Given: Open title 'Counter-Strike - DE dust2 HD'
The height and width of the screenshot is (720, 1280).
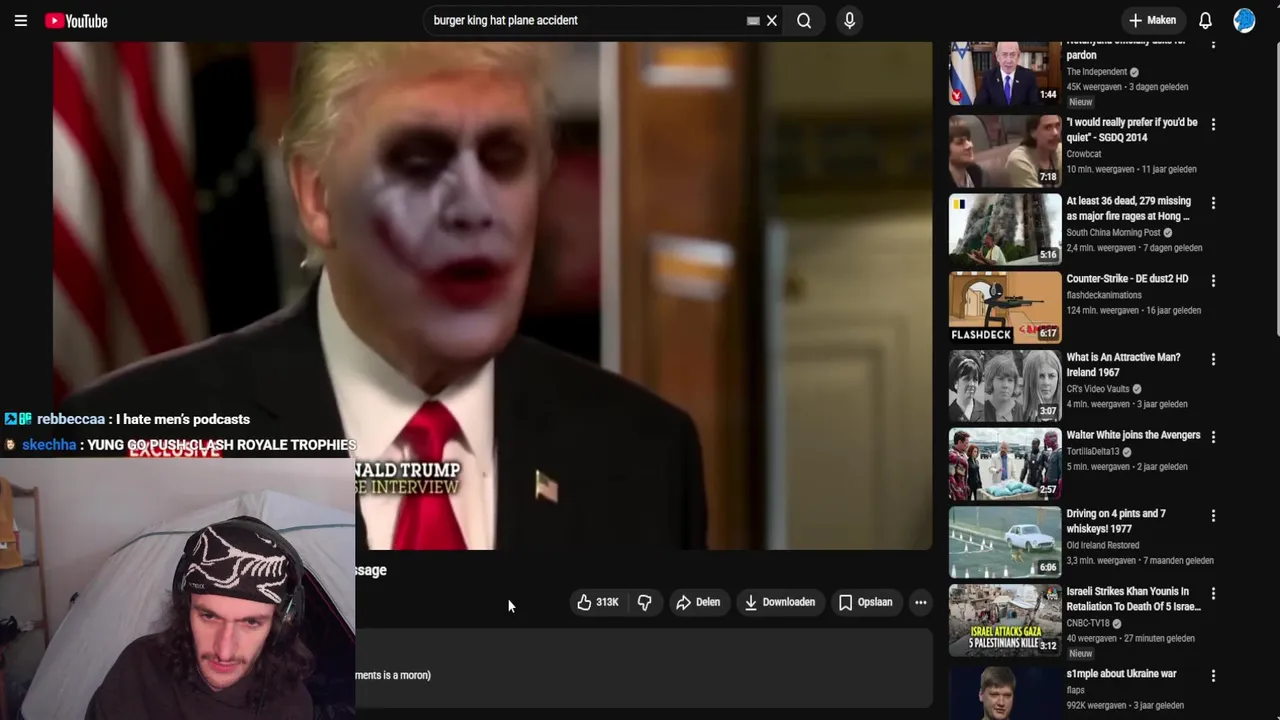Looking at the screenshot, I should (x=1127, y=279).
